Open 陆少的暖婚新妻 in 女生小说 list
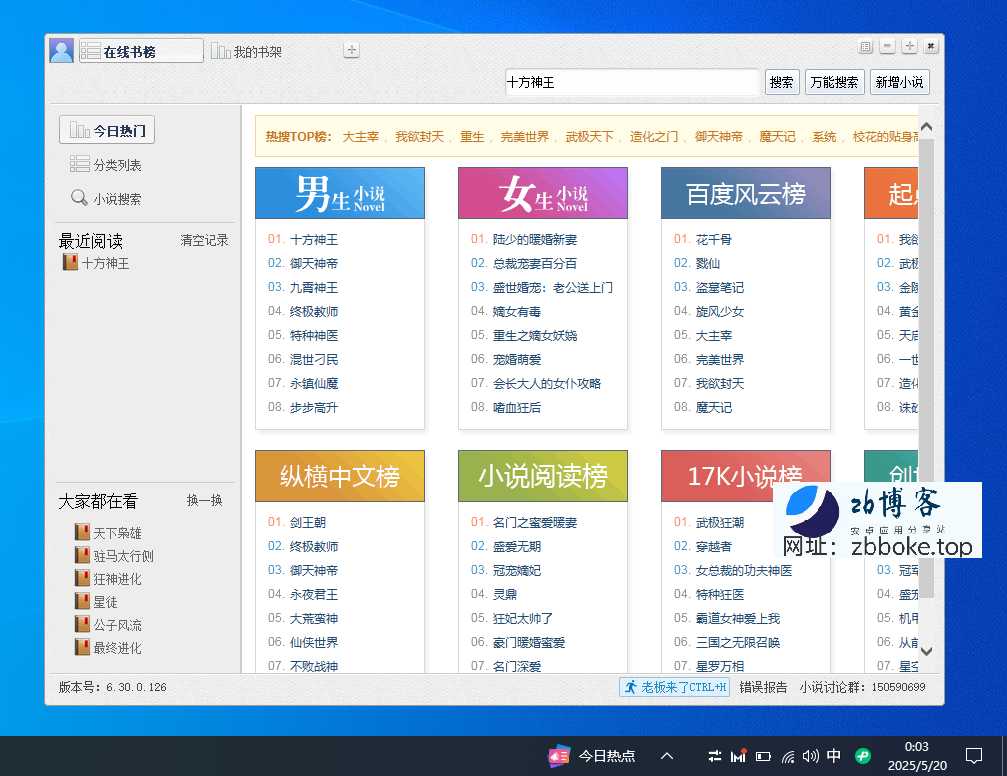Screen dimensions: 1007x776 pyautogui.click(x=535, y=240)
